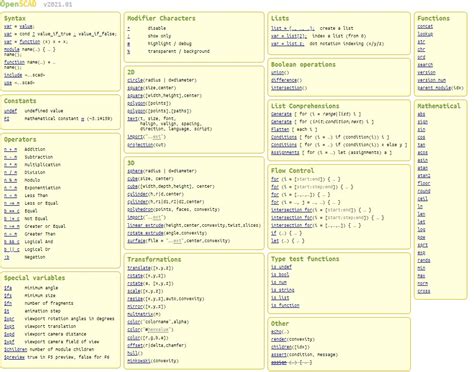Viewport: 474px width, 372px height.
Task: Click the assert(condition, message) link
Action: (x=279, y=355)
